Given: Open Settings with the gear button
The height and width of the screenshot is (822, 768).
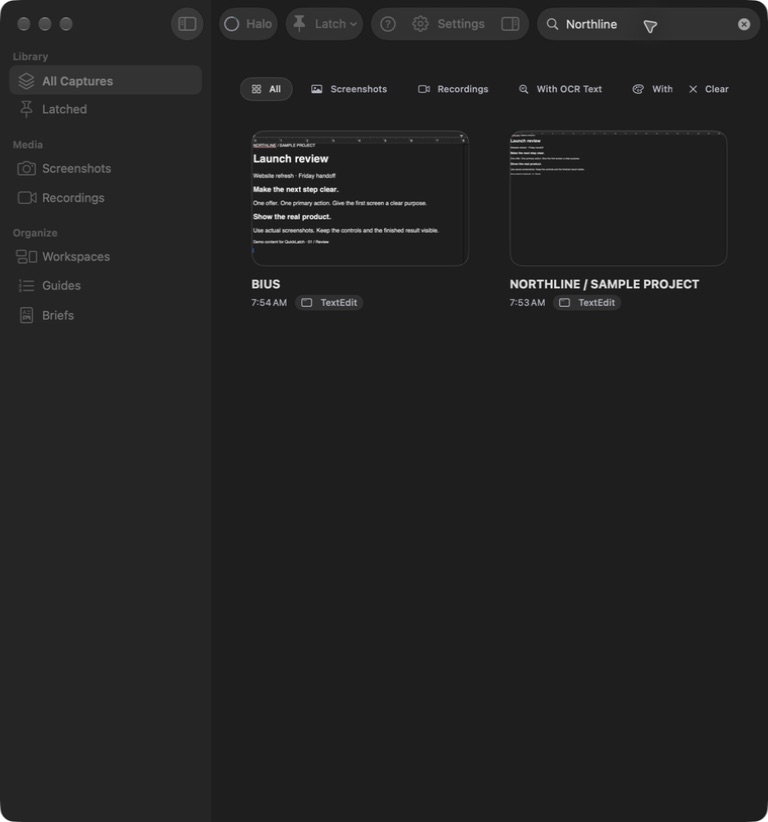Looking at the screenshot, I should [x=449, y=24].
